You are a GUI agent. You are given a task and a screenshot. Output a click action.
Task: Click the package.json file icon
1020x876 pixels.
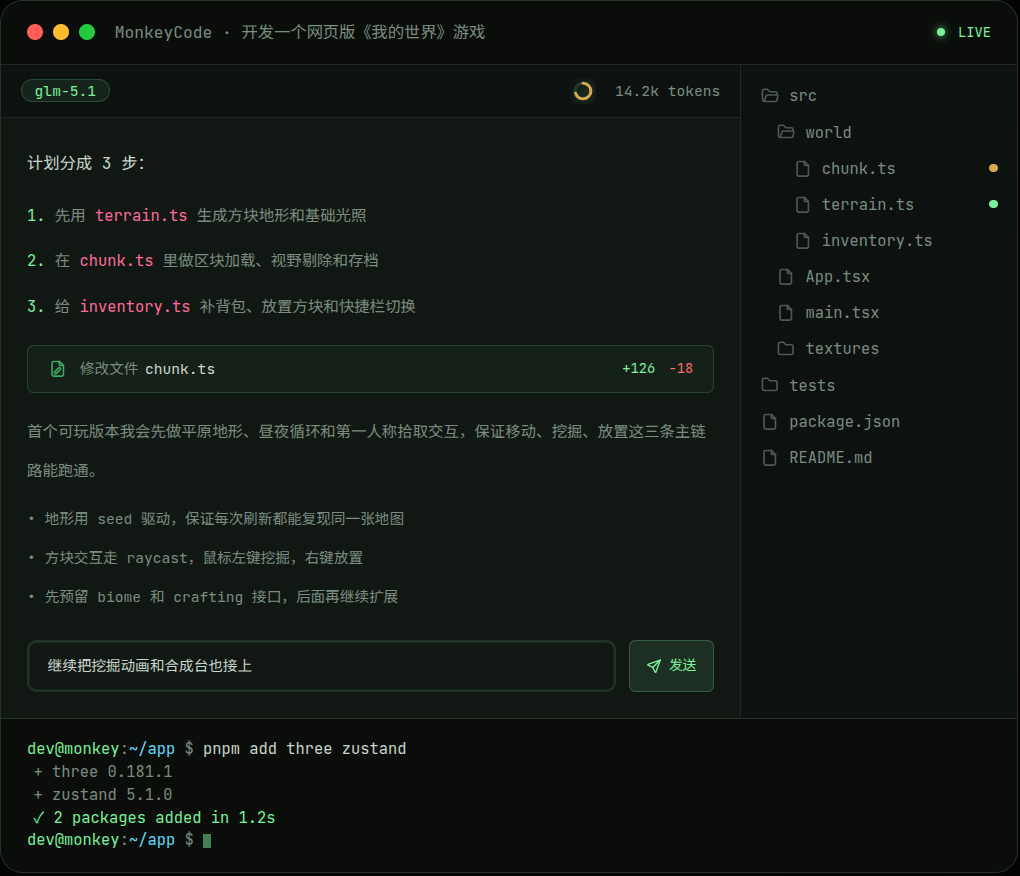pos(770,421)
